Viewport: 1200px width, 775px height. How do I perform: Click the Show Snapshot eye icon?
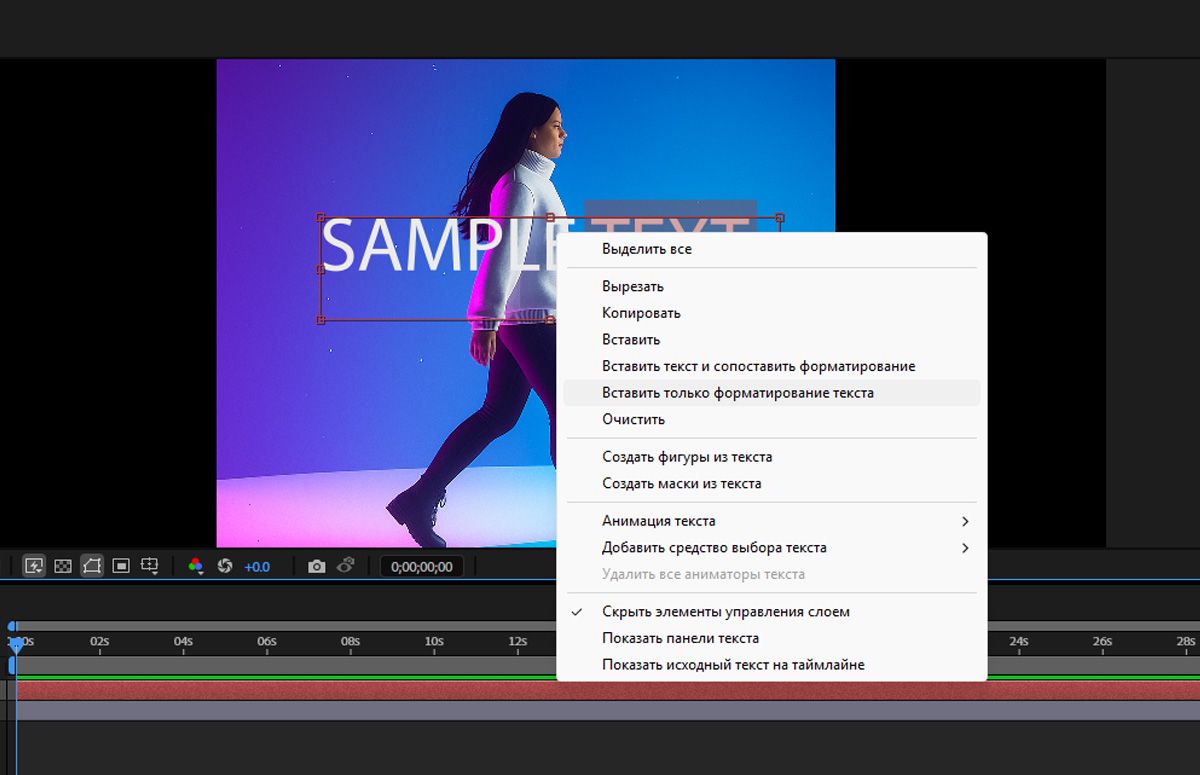[x=346, y=566]
